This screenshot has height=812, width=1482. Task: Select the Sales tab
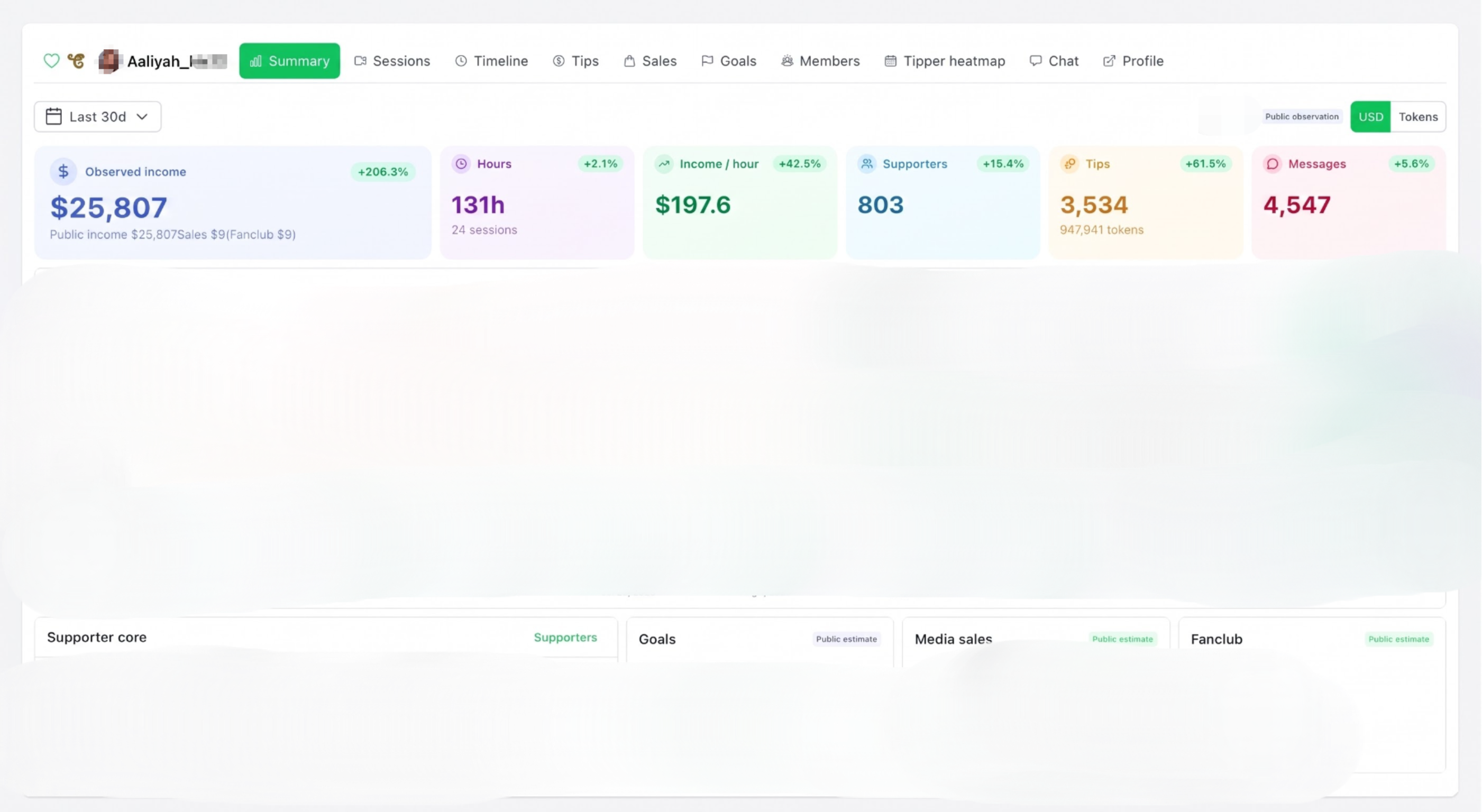point(650,60)
